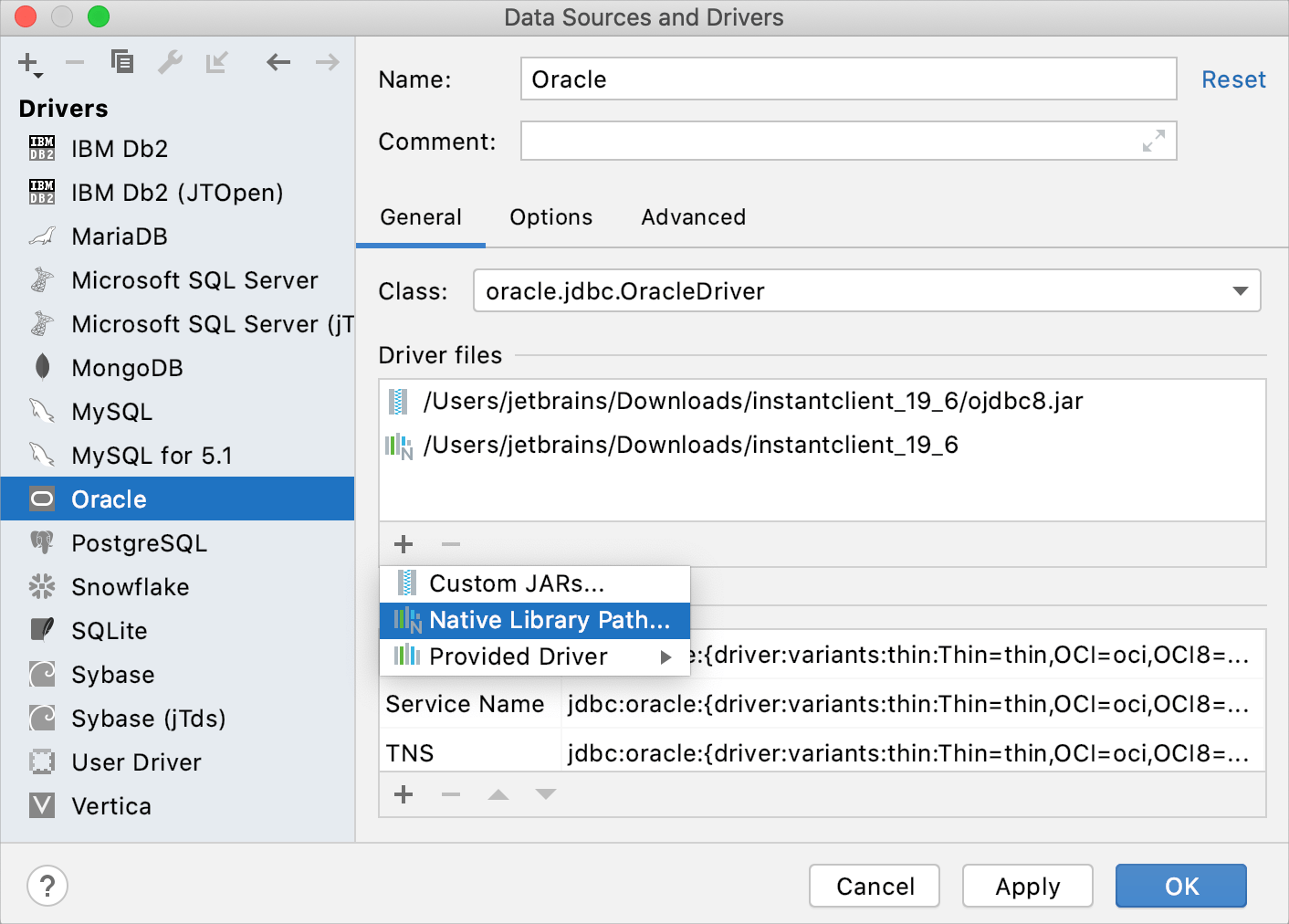Viewport: 1289px width, 924px height.
Task: Add a driver file with plus icon
Action: [403, 544]
